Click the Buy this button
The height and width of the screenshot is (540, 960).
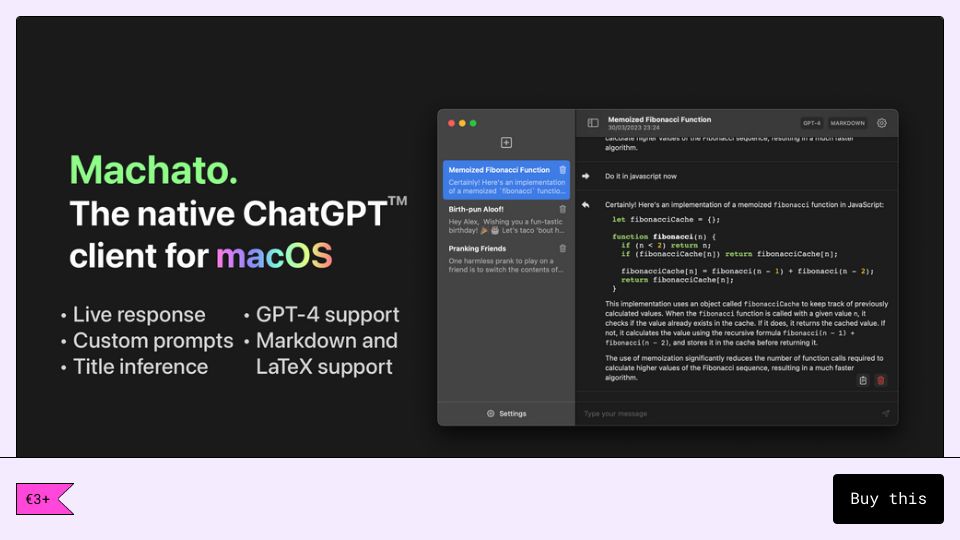[888, 498]
